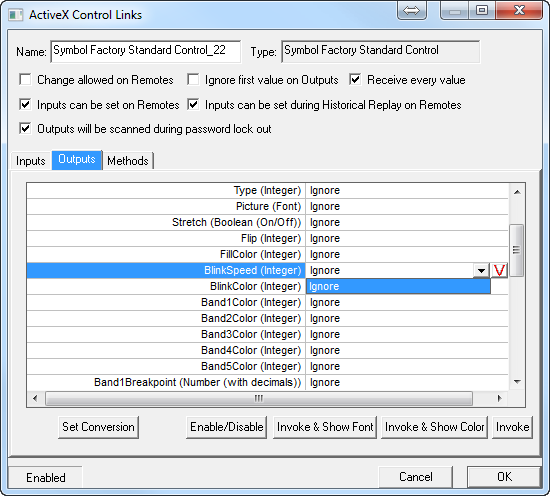Click the vertical scrollbar up arrow
550x496 pixels.
517,192
